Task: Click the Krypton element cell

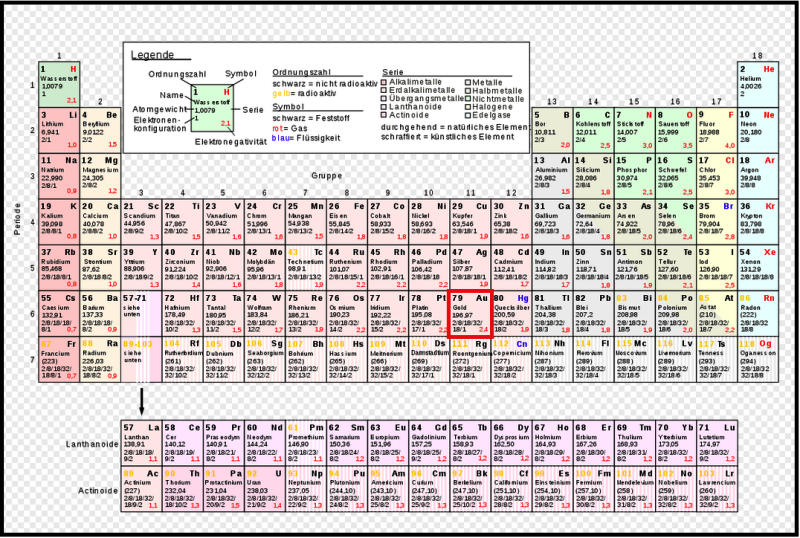Action: pos(758,222)
